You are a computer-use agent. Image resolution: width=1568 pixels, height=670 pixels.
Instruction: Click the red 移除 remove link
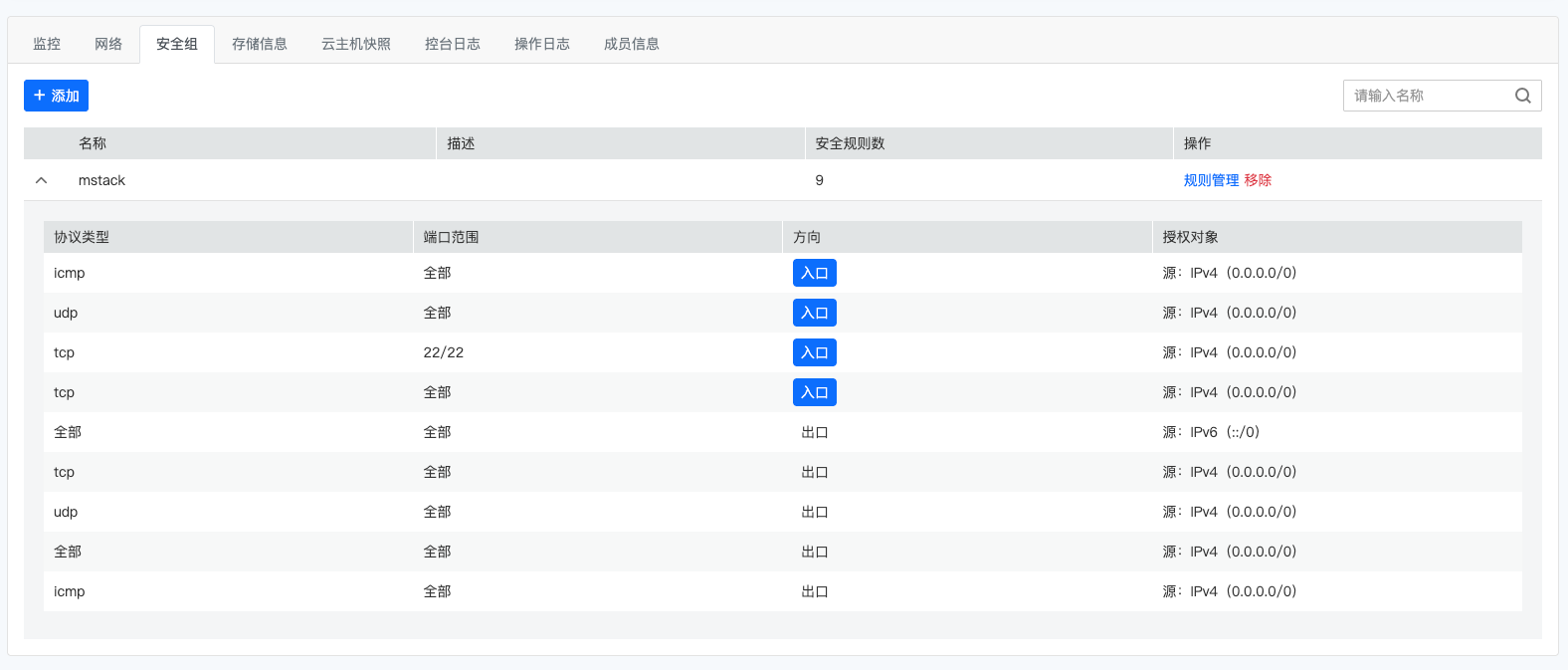coord(1258,180)
